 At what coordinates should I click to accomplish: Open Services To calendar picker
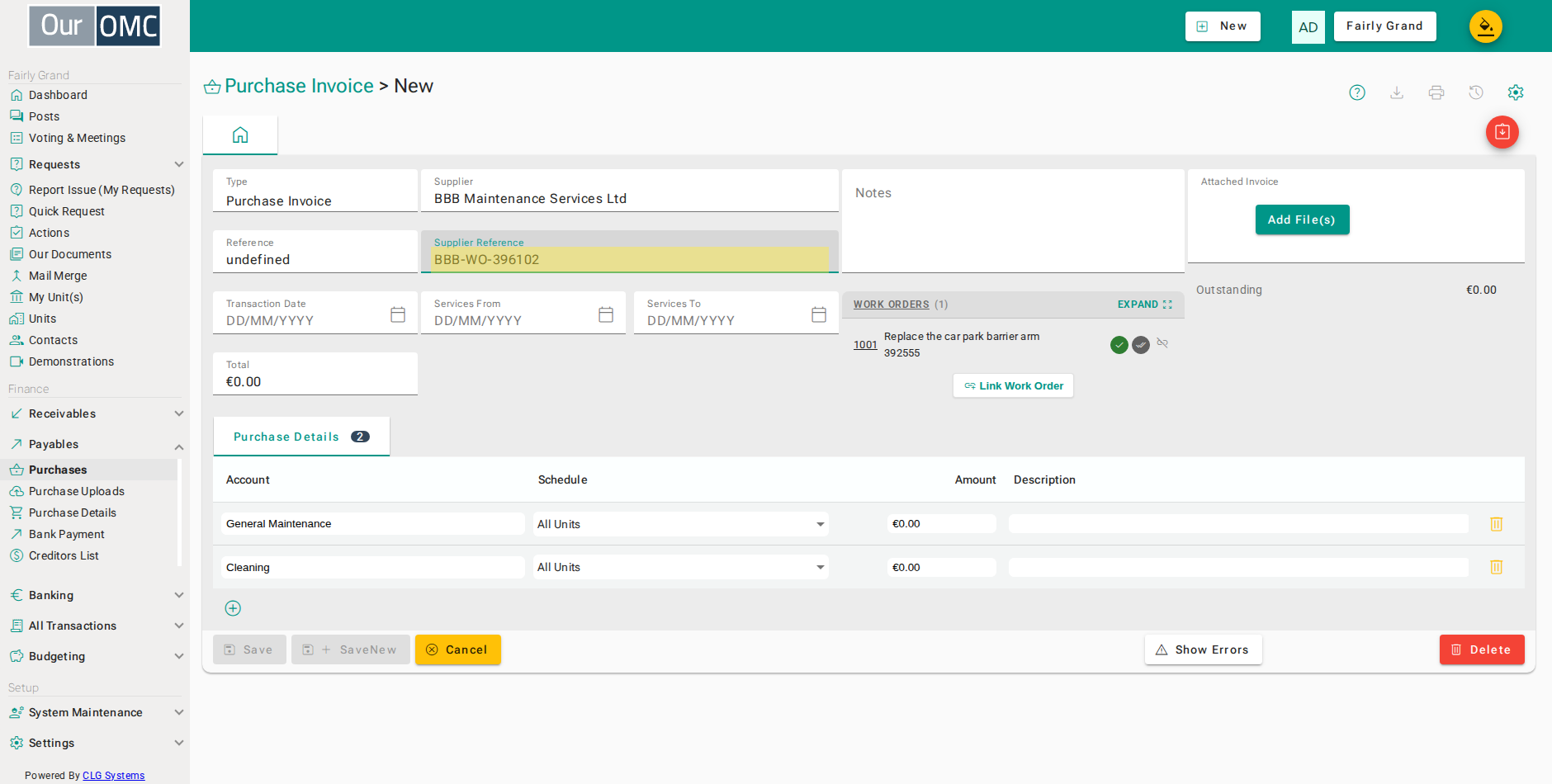pos(819,314)
